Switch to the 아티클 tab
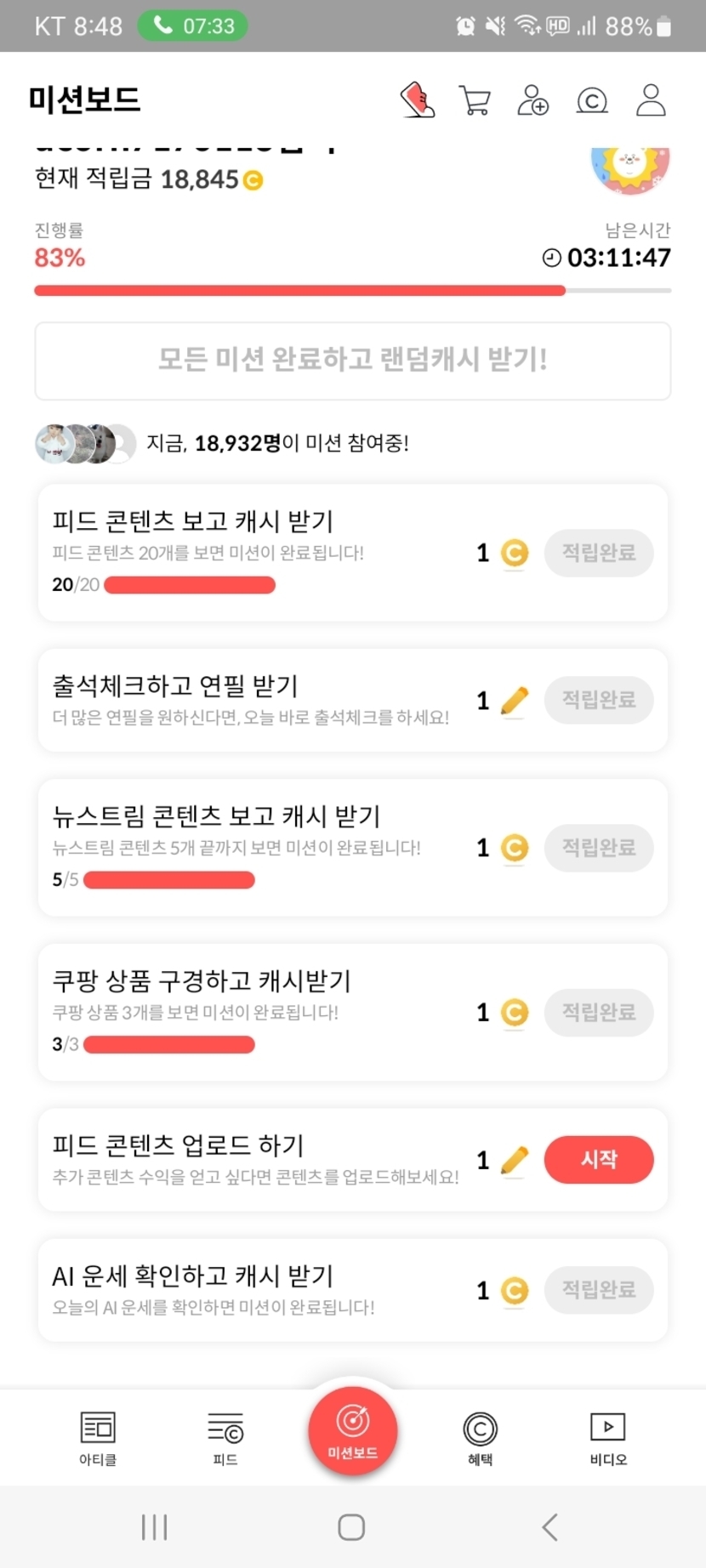The image size is (706, 1568). [98, 1438]
